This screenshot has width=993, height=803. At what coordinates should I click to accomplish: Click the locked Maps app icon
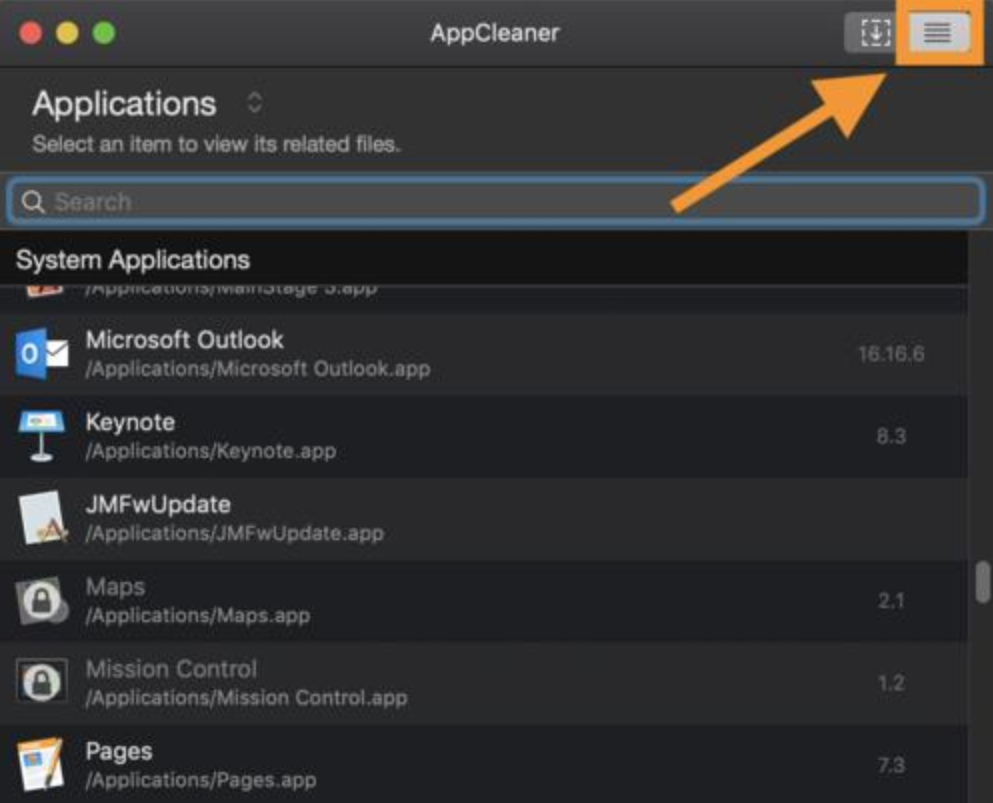42,601
